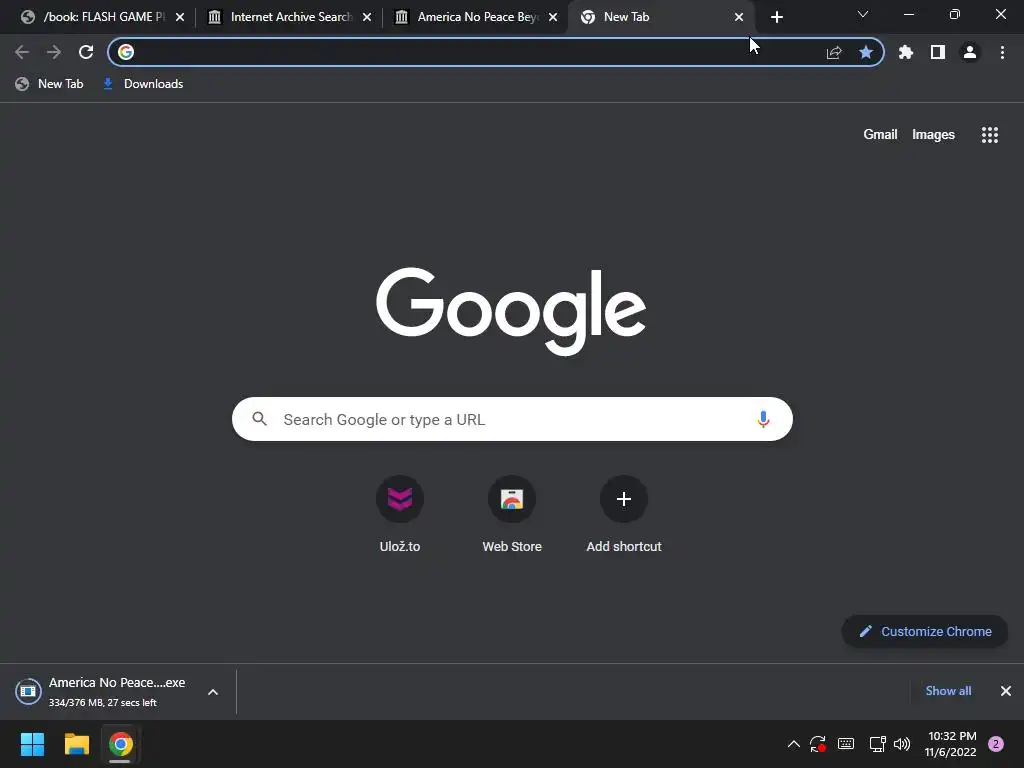Open the Google apps grid
Viewport: 1024px width, 768px height.
point(990,135)
